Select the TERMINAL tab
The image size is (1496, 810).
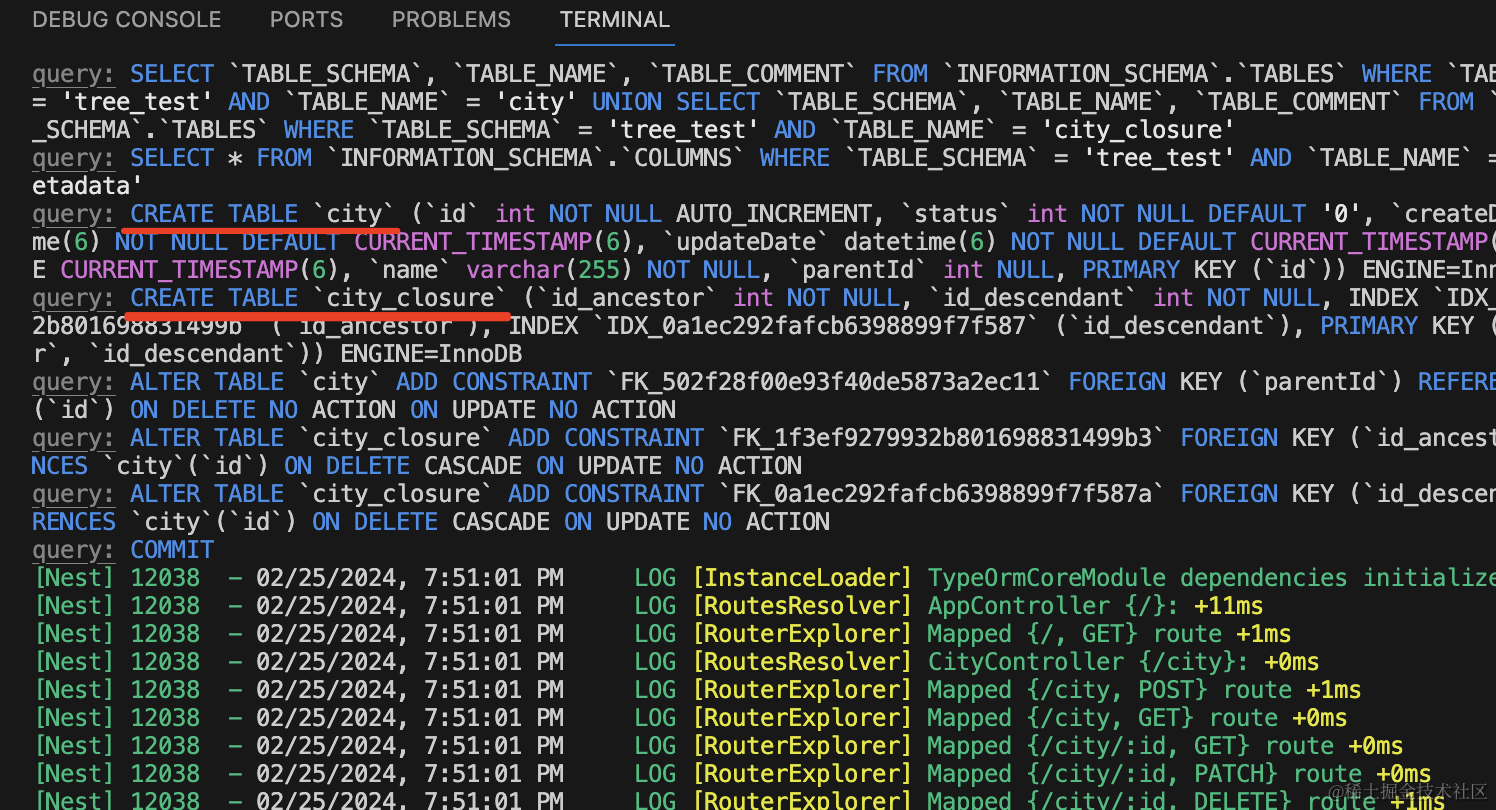click(614, 20)
